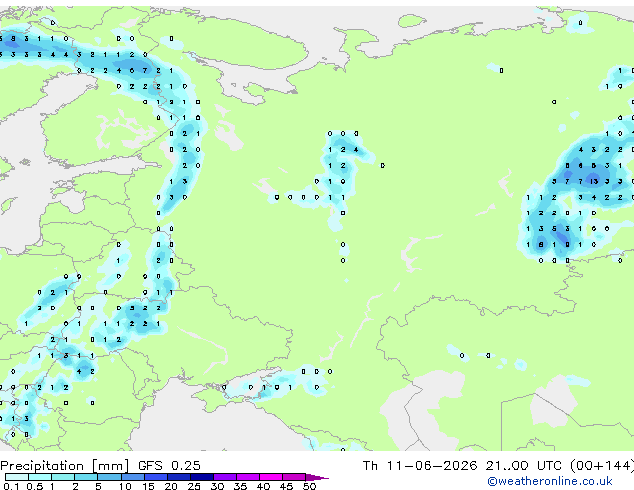Click the "GFS 0.25" model label
Viewport: 634px width, 490px height.
(x=169, y=466)
